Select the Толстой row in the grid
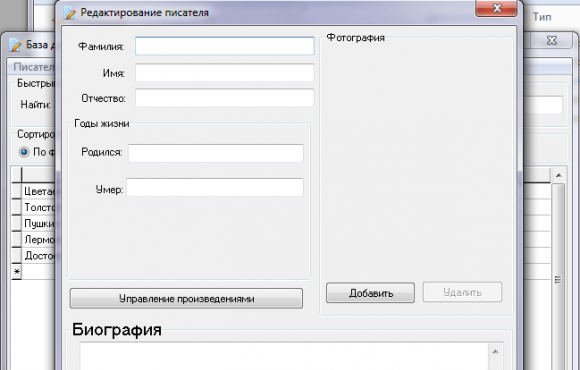 (39, 207)
